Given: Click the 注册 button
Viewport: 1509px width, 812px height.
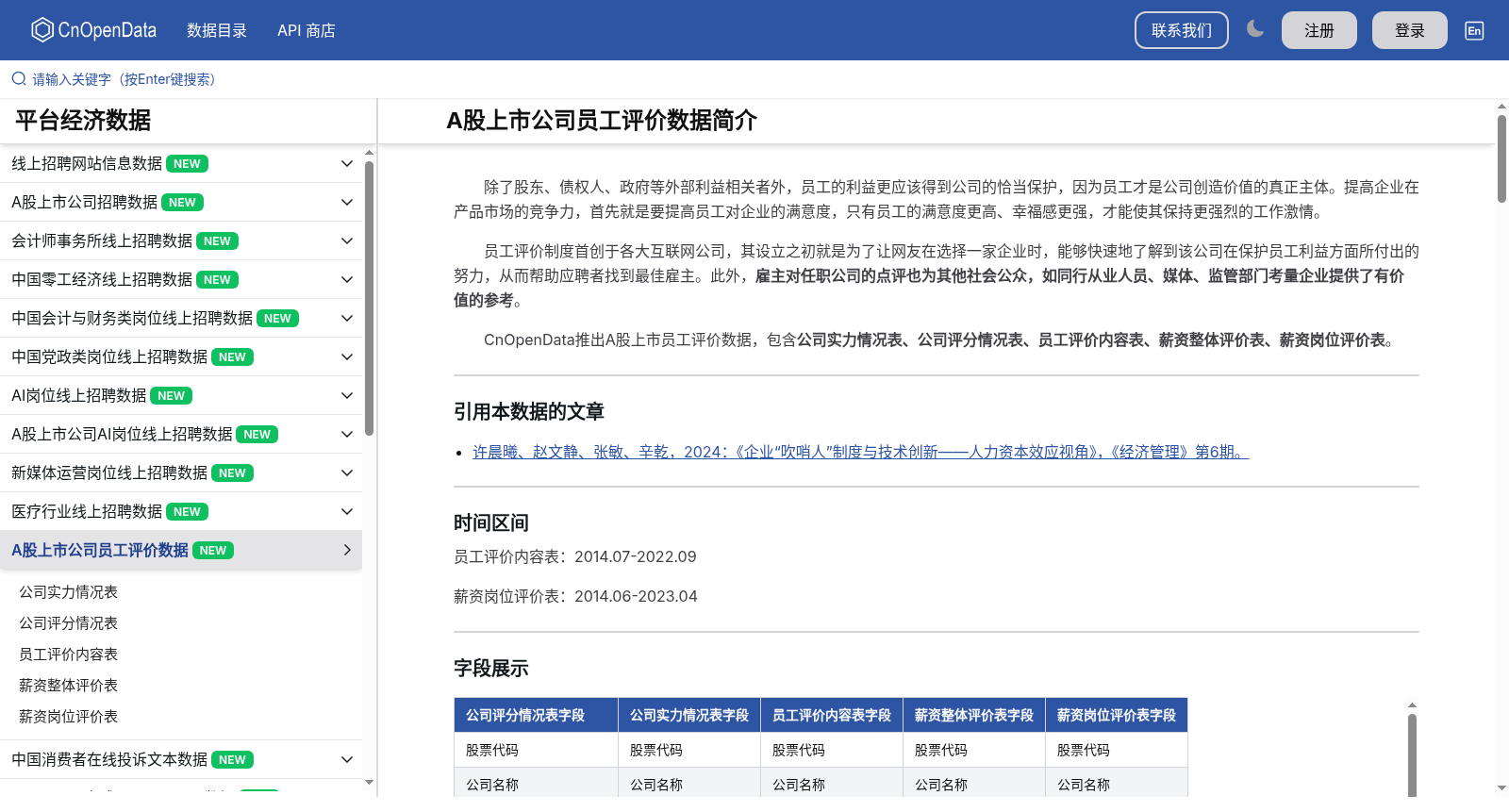Looking at the screenshot, I should tap(1319, 30).
